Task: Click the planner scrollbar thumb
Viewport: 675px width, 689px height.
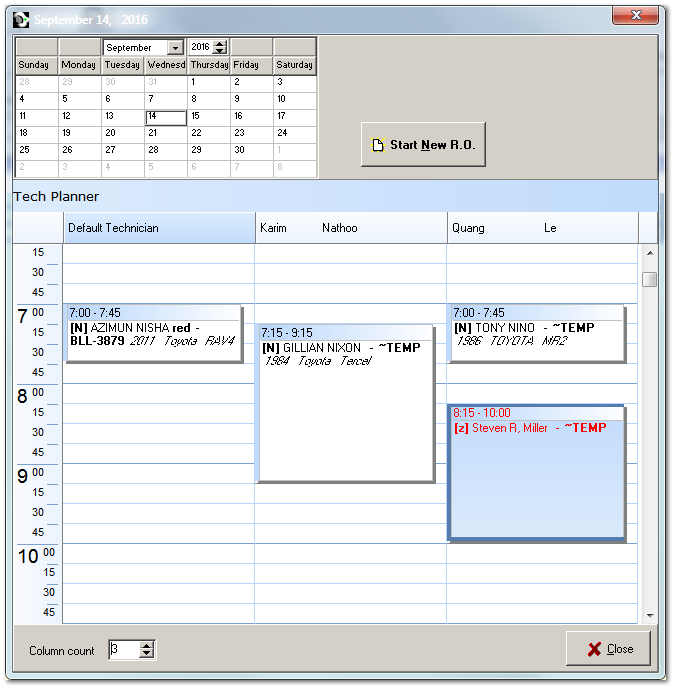Action: (649, 279)
